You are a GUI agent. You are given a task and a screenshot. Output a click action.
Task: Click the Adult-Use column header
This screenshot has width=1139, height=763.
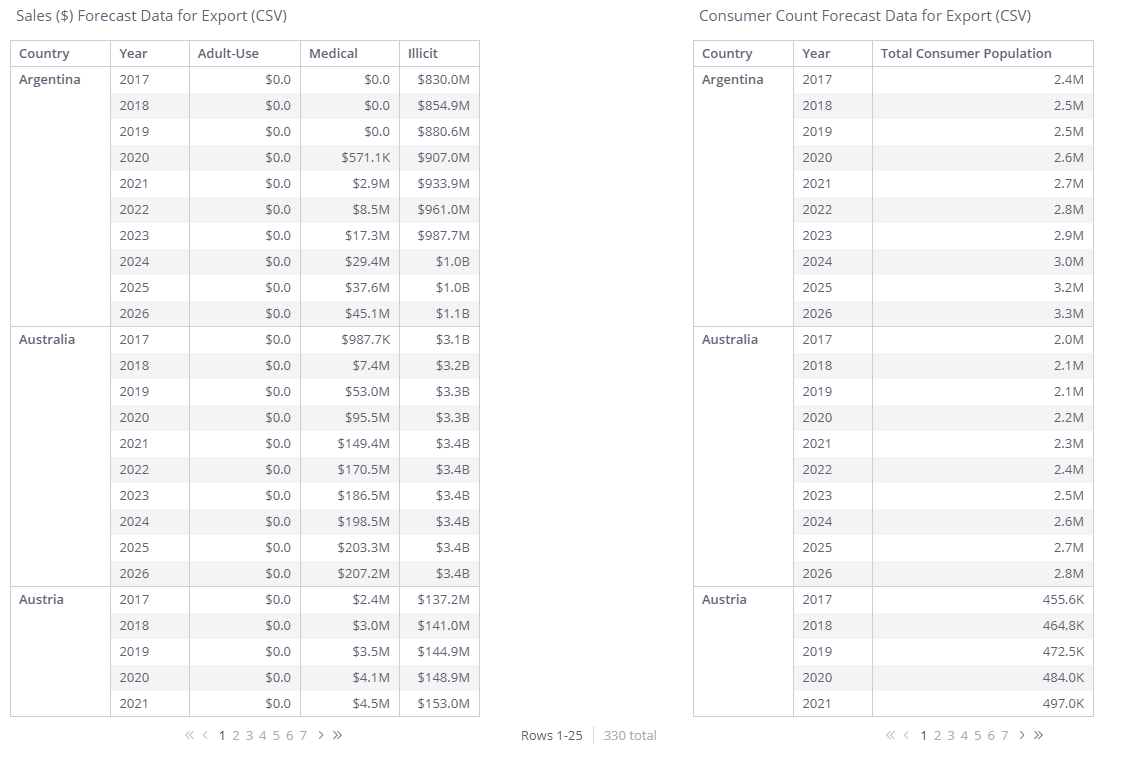point(228,54)
